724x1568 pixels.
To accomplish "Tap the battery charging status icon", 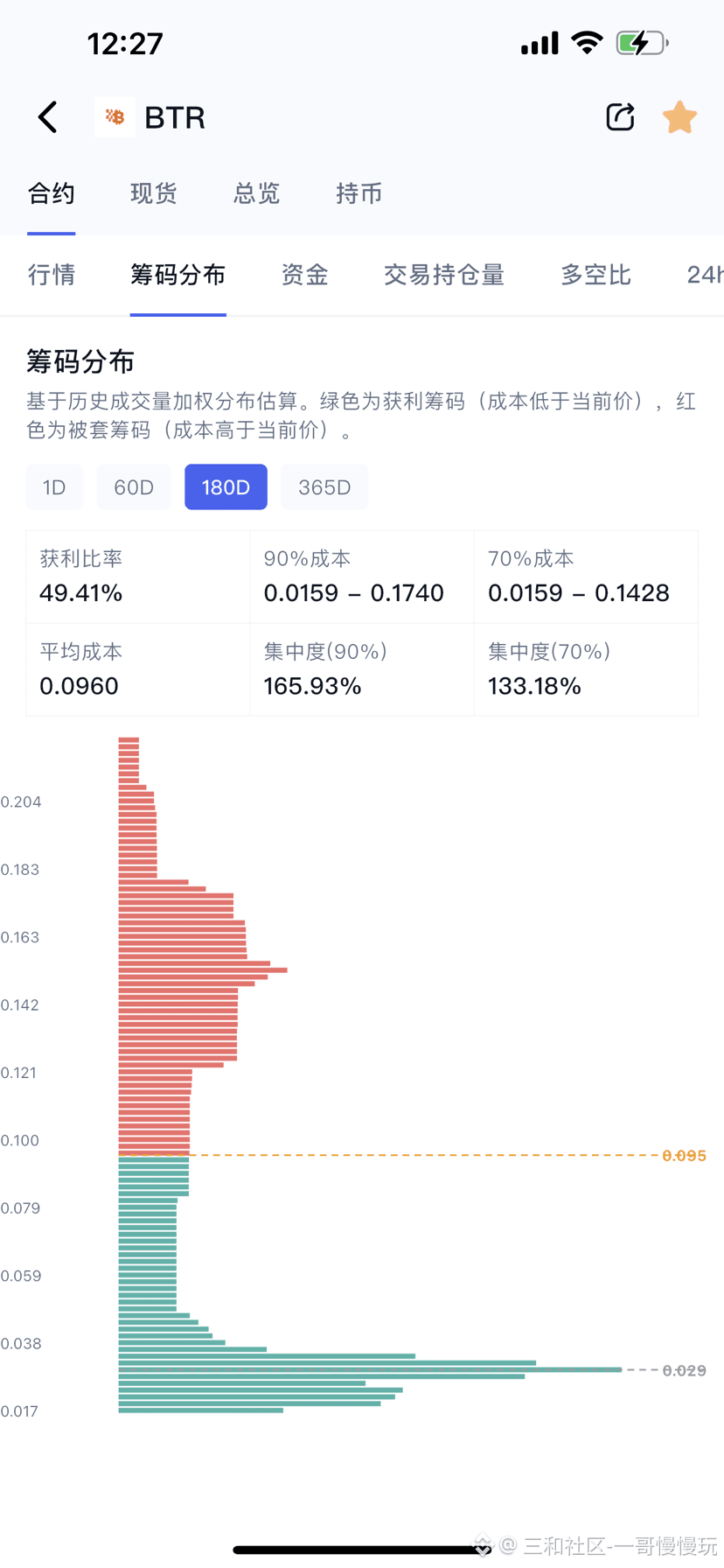I will (x=643, y=43).
